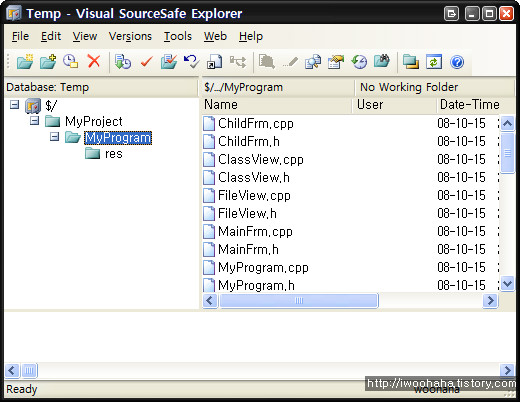This screenshot has width=520, height=402.
Task: Click the red X Delete icon
Action: point(94,62)
